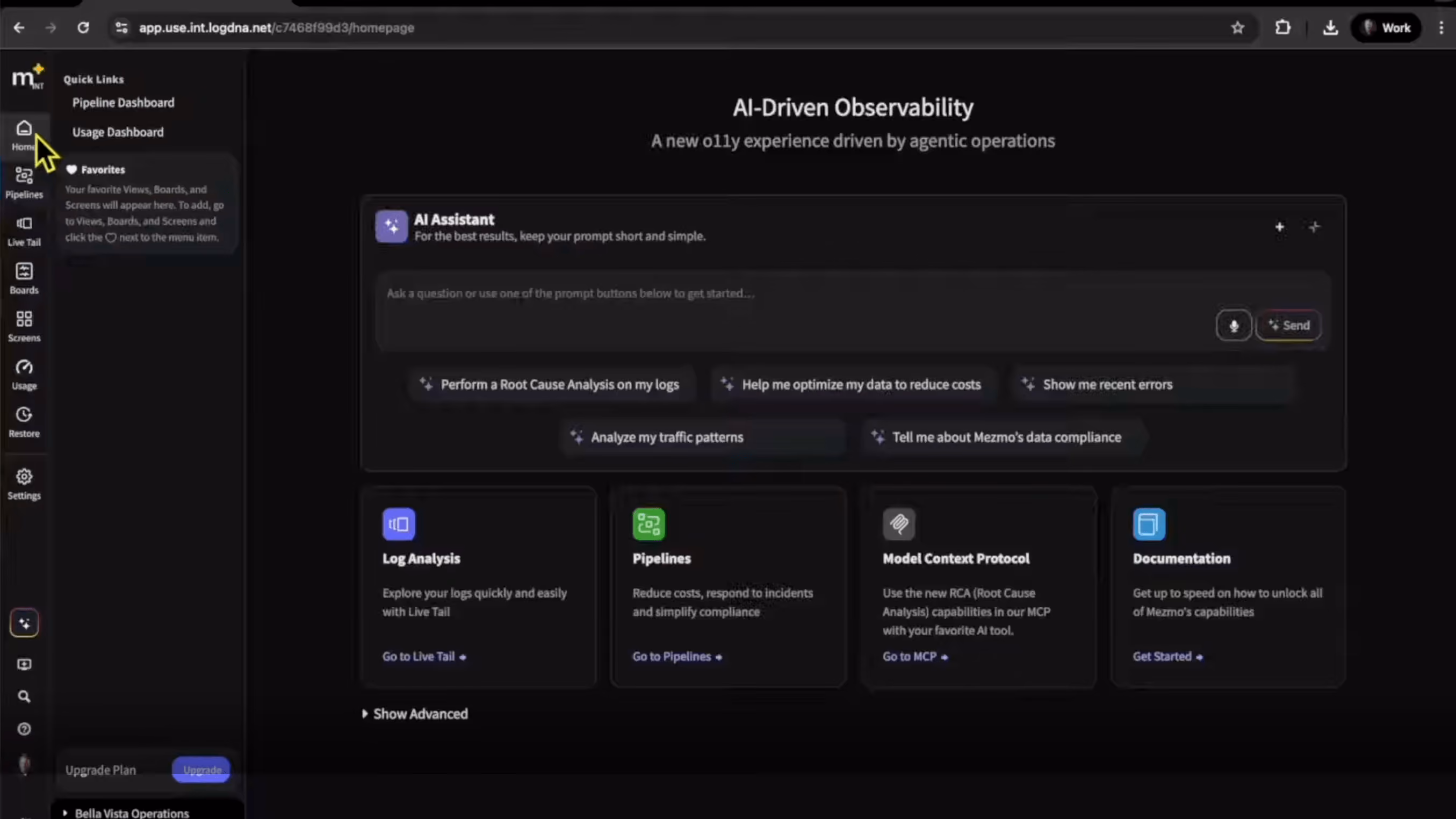
Task: Open Screens from the left sidebar
Action: 24,327
